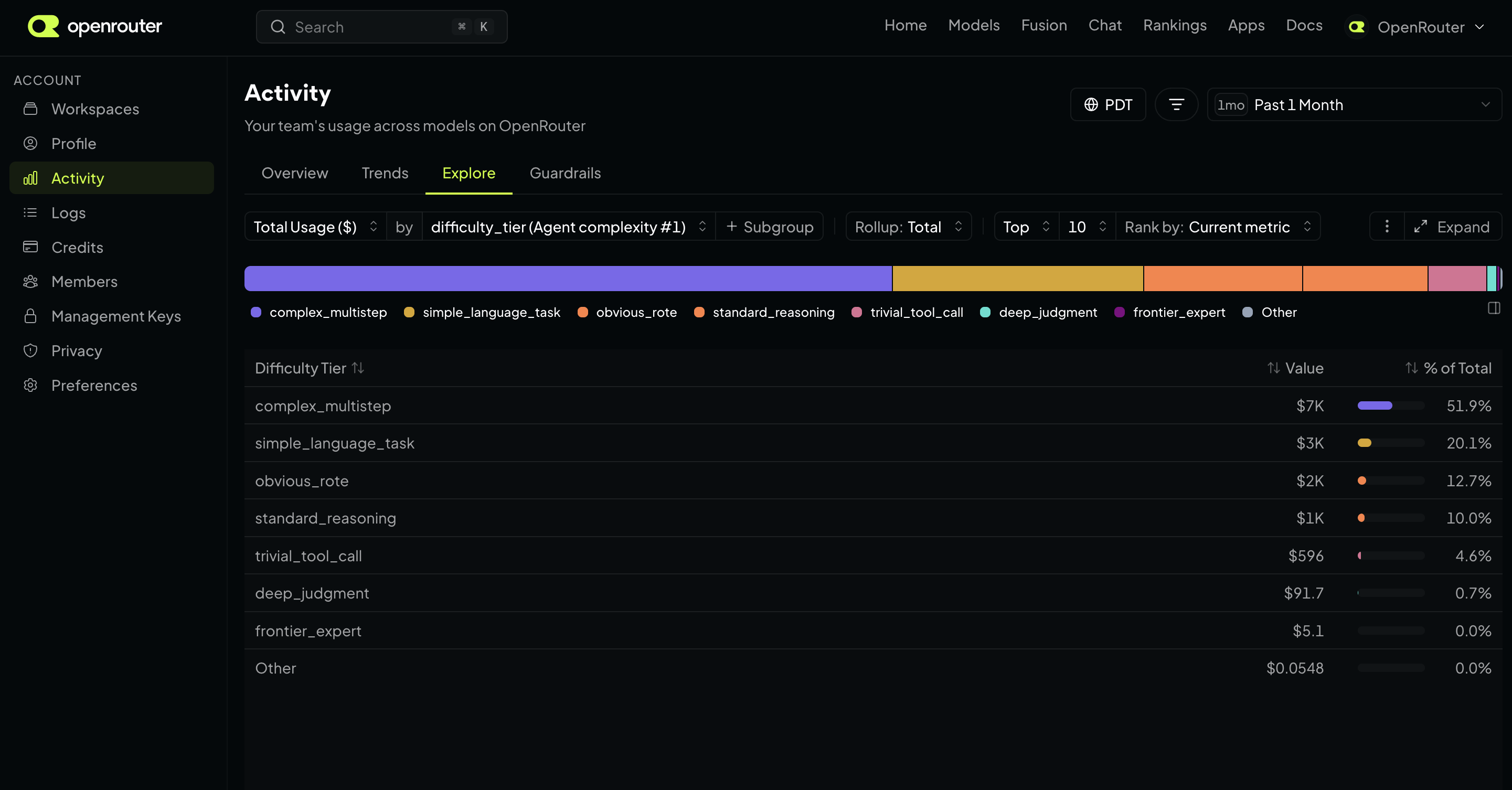This screenshot has width=1512, height=790.
Task: Go to Home in the top navigation
Action: 905,25
